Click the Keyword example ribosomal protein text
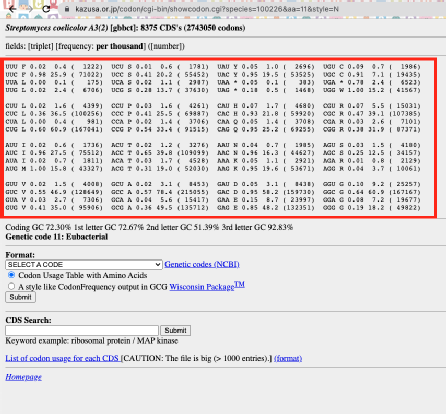 click(92, 341)
